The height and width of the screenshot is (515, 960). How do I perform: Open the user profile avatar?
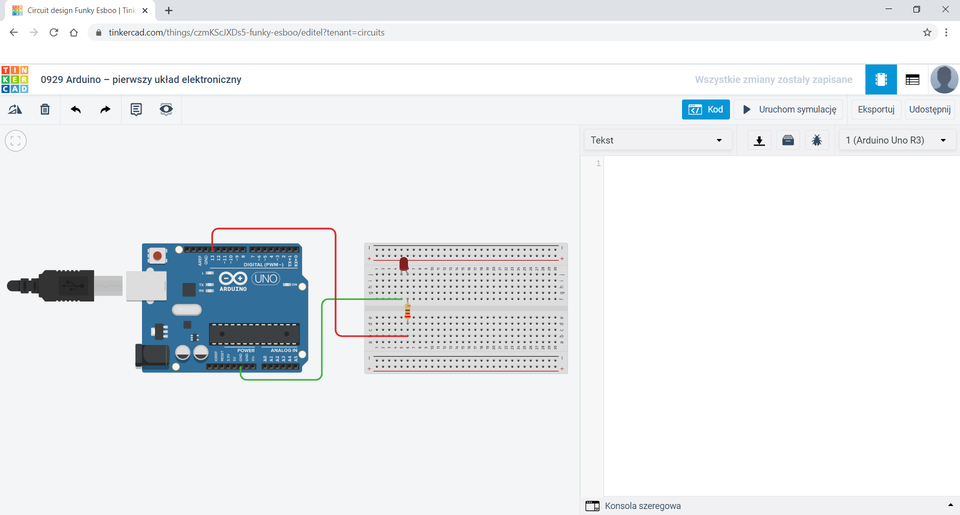click(x=944, y=80)
